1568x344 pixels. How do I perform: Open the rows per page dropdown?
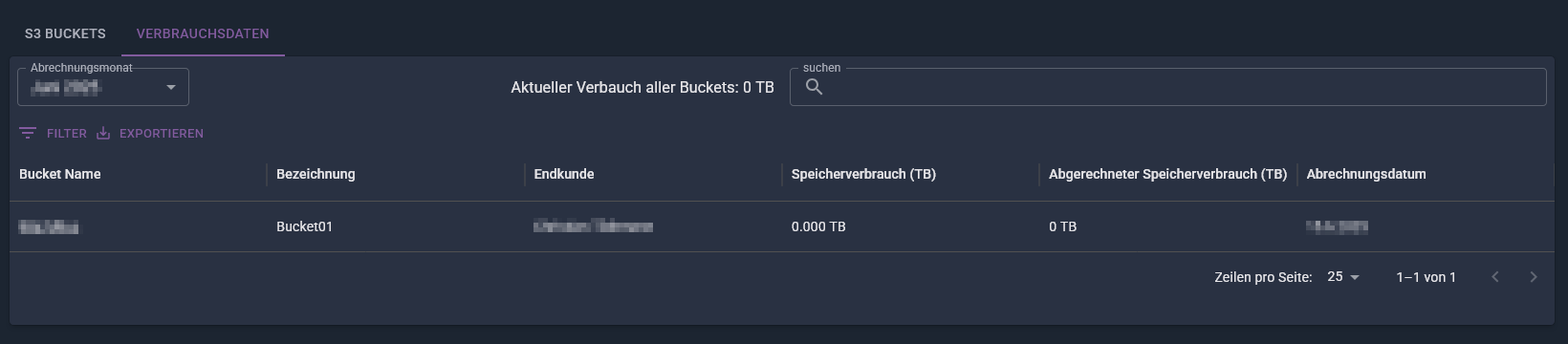click(x=1343, y=277)
